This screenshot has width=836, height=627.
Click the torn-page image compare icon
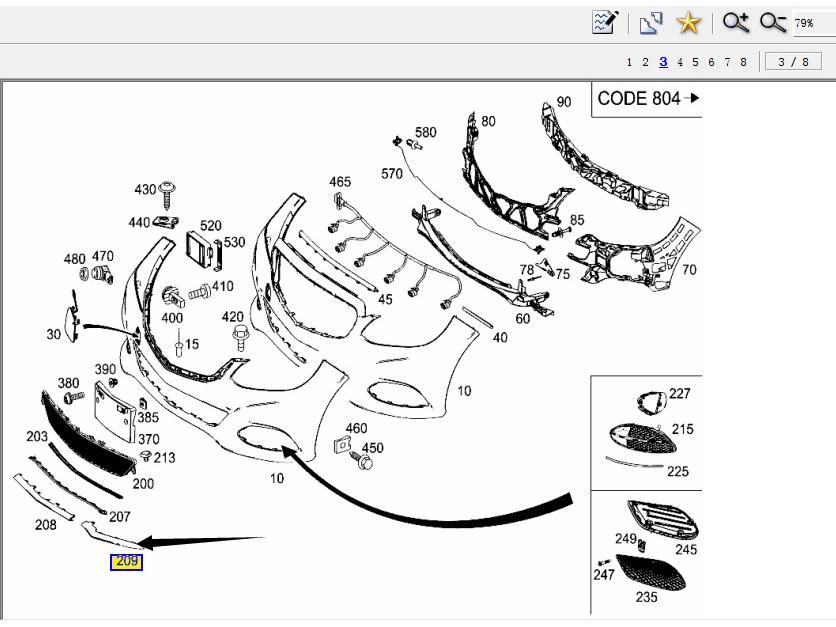(652, 23)
